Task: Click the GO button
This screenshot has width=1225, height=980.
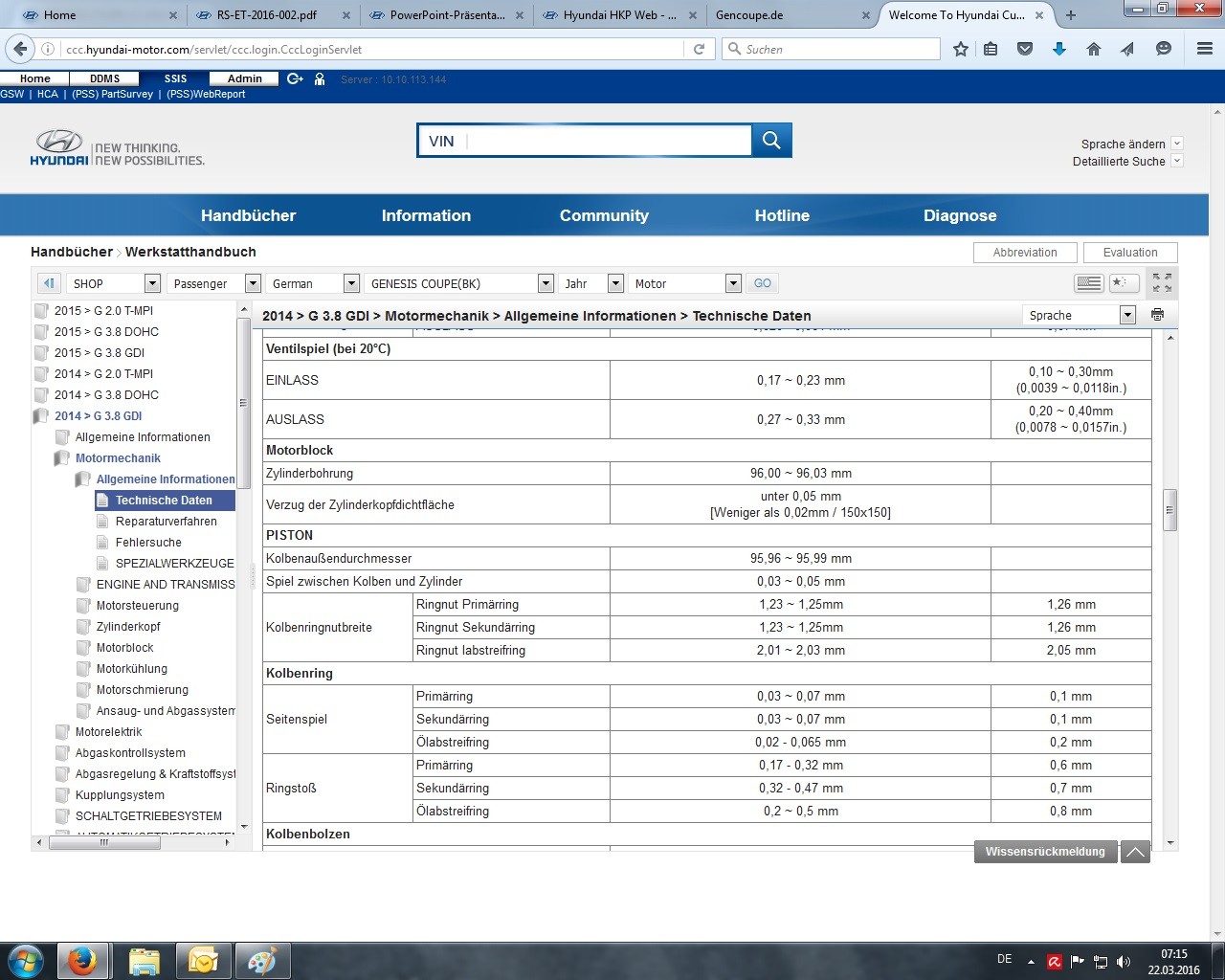Action: pyautogui.click(x=763, y=283)
